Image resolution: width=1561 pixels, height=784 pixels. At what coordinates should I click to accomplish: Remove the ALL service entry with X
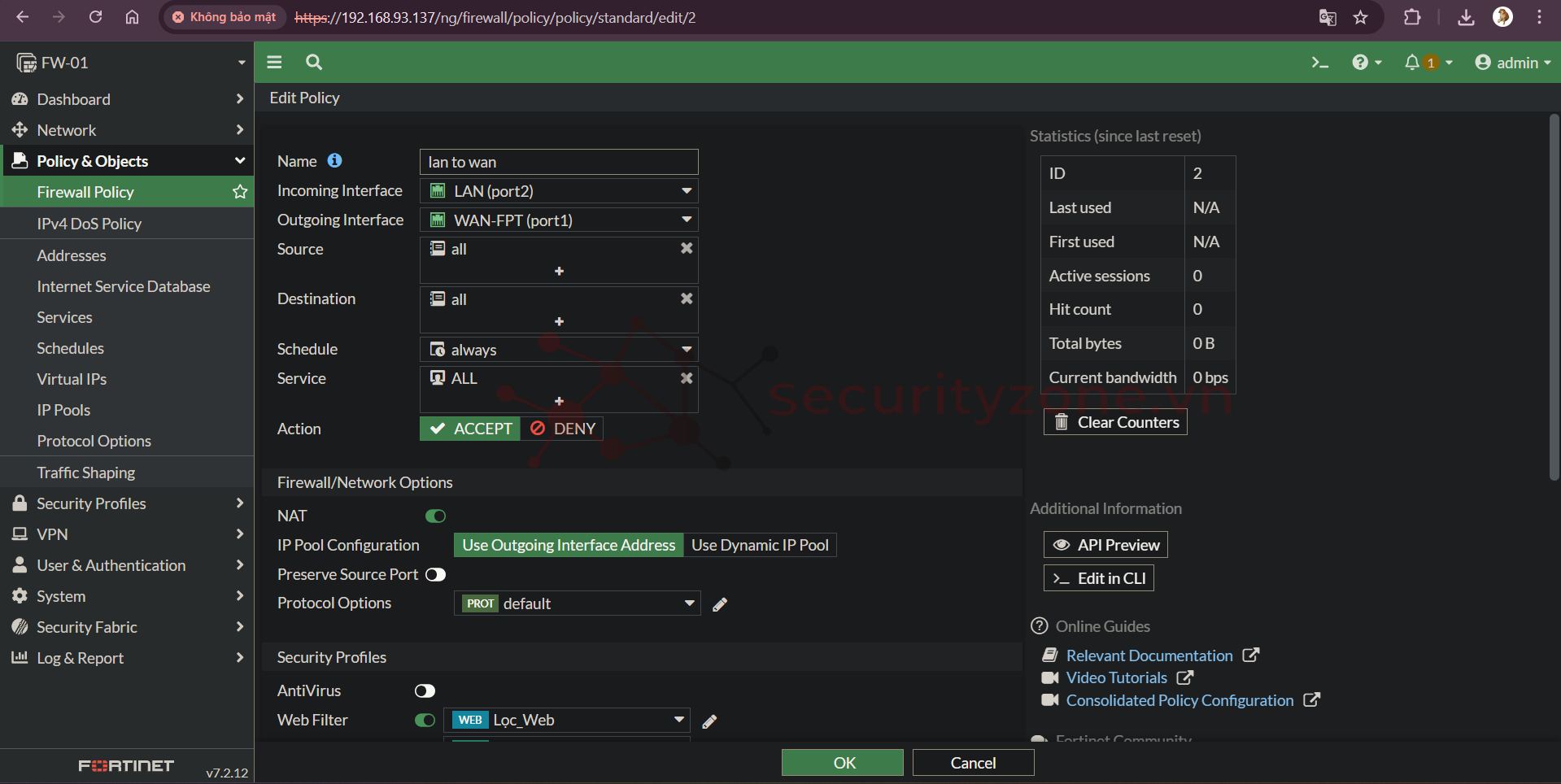click(x=687, y=378)
